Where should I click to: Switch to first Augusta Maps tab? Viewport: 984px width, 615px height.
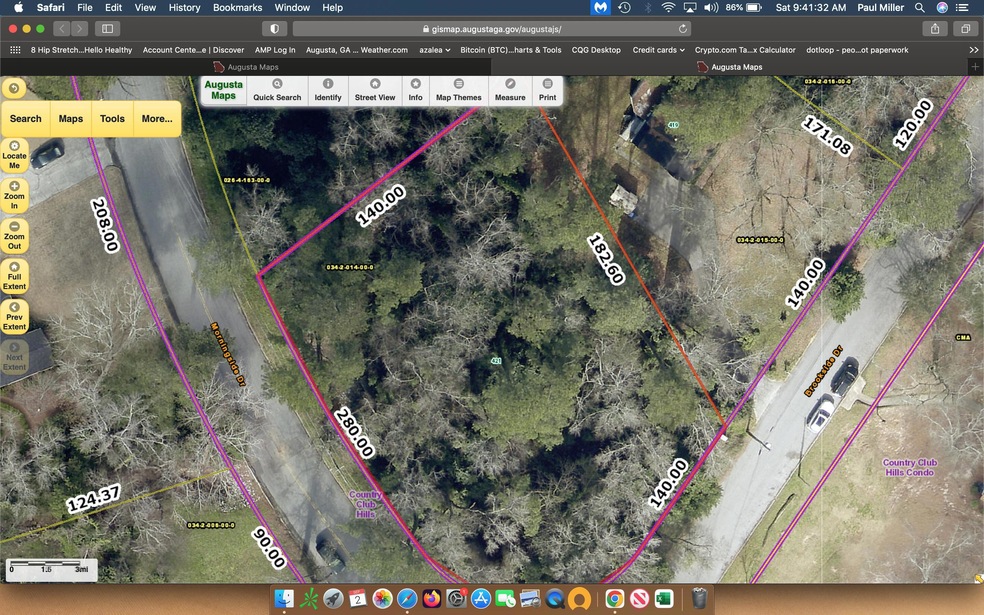coord(246,67)
